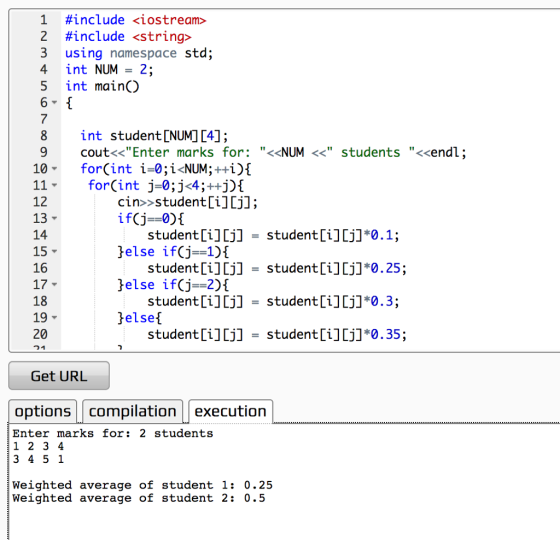
Task: Click the '3 4 5 1' output line
Action: pyautogui.click(x=38, y=459)
